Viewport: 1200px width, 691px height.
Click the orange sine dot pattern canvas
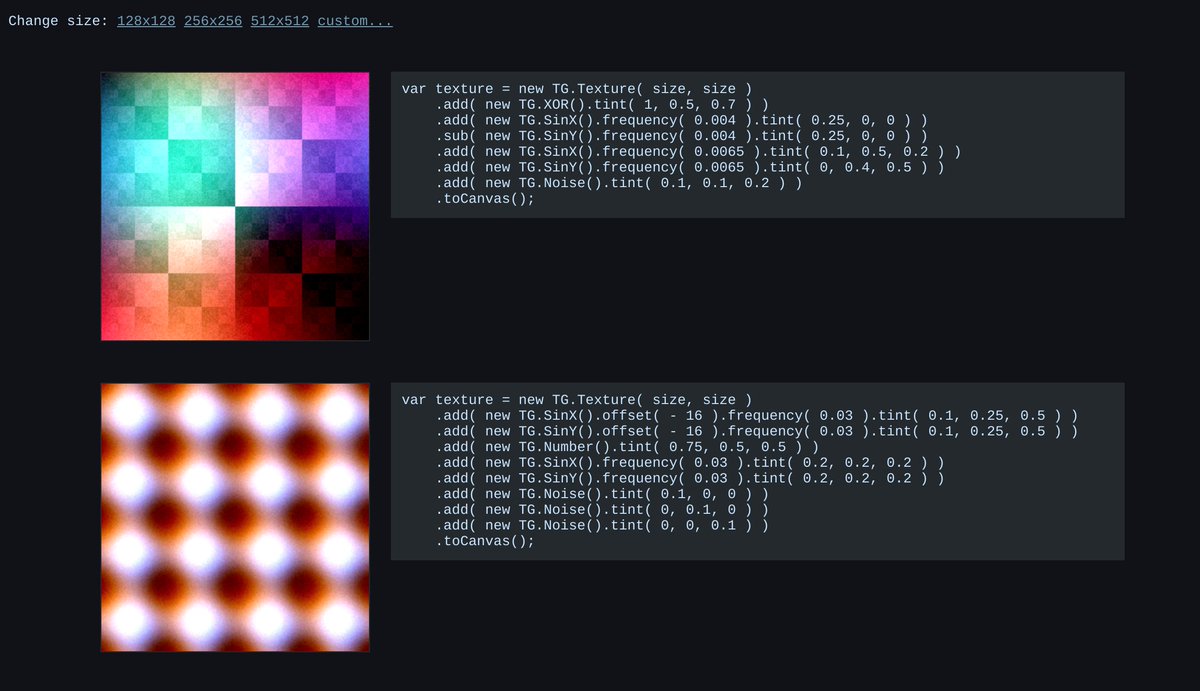pyautogui.click(x=235, y=517)
